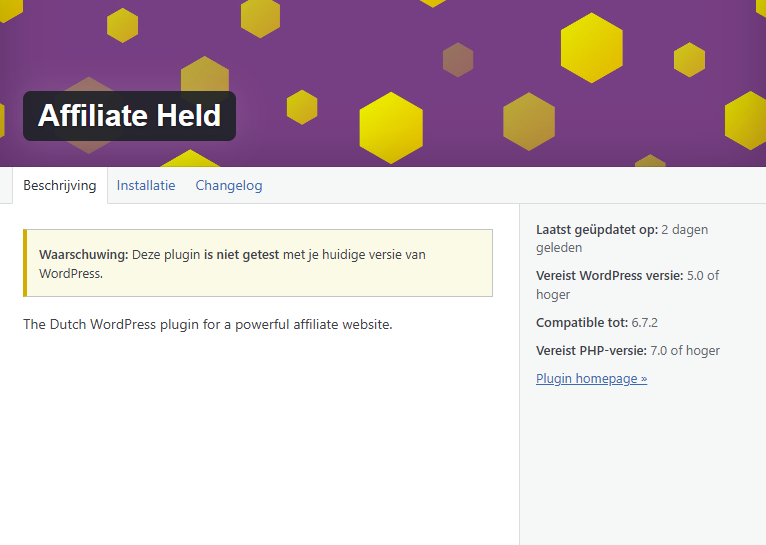Open the Changelog tab

(x=229, y=186)
